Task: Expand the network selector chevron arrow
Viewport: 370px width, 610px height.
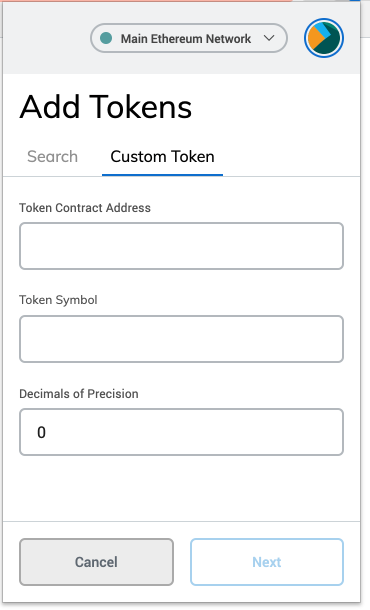Action: [x=269, y=38]
